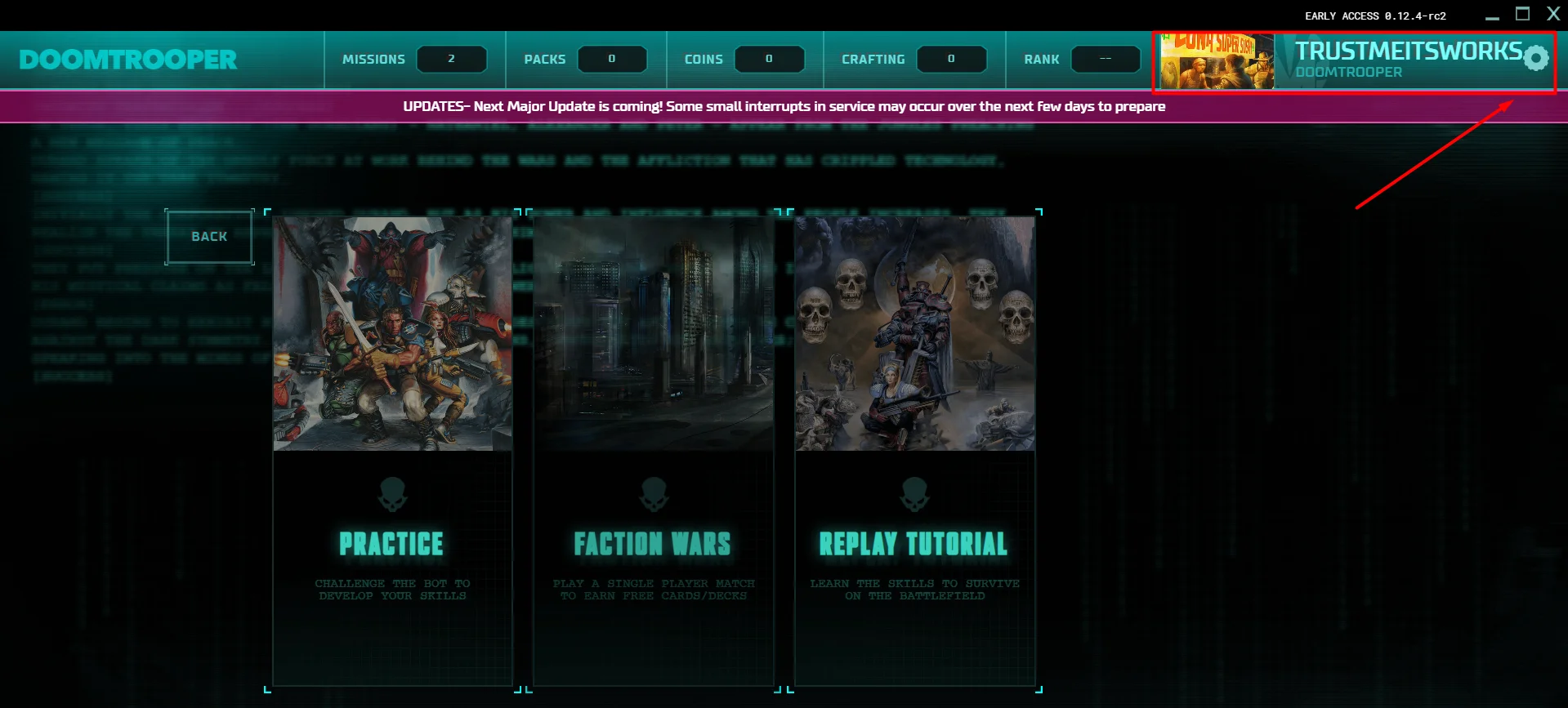Click the REPLAY TUTORIAL title
Screen dimensions: 1568x708
[x=914, y=544]
